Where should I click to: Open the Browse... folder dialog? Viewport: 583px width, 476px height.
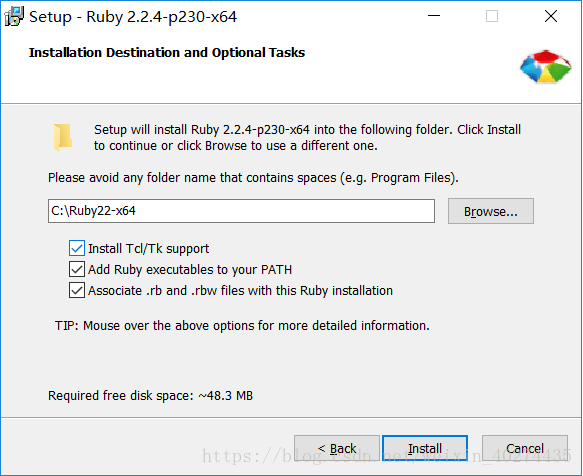tap(491, 211)
